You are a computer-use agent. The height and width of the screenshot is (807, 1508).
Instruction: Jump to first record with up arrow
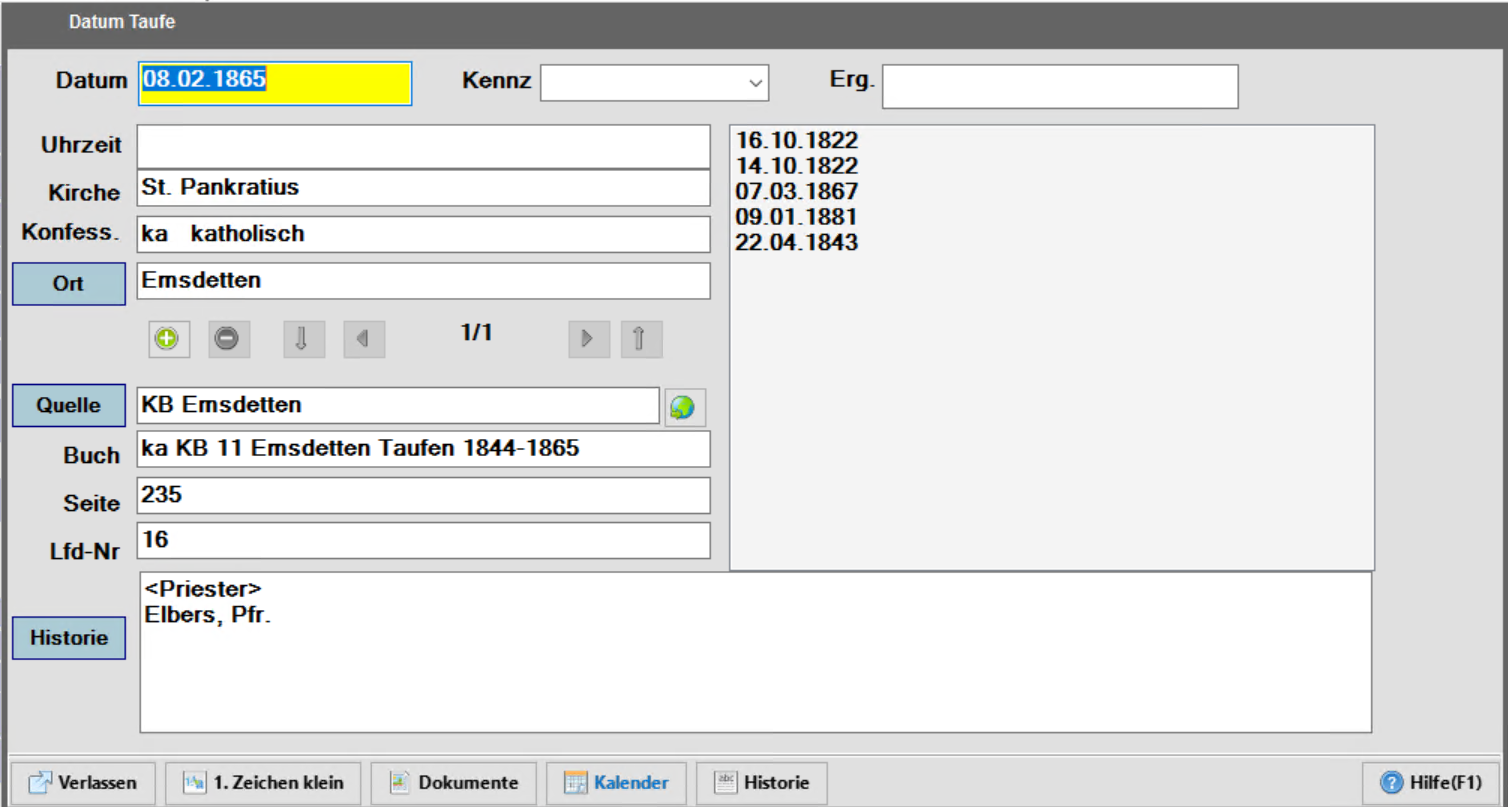pyautogui.click(x=641, y=339)
